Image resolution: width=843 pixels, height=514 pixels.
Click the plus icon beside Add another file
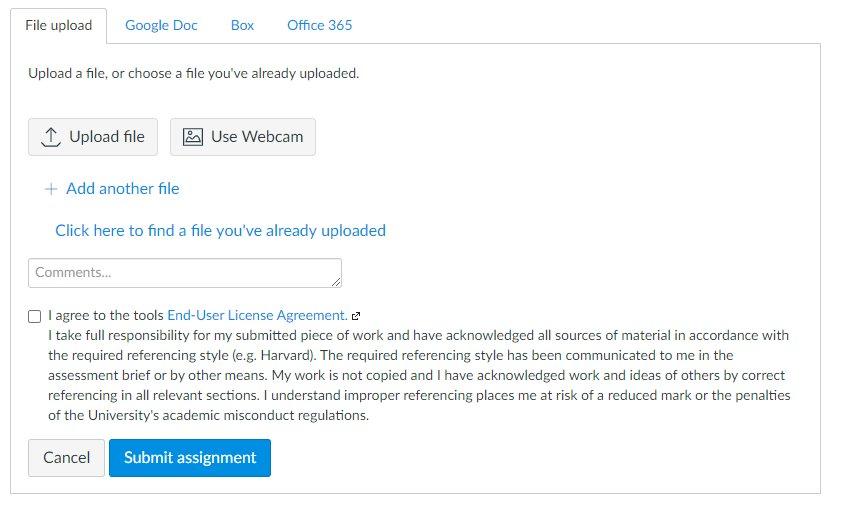(x=51, y=189)
